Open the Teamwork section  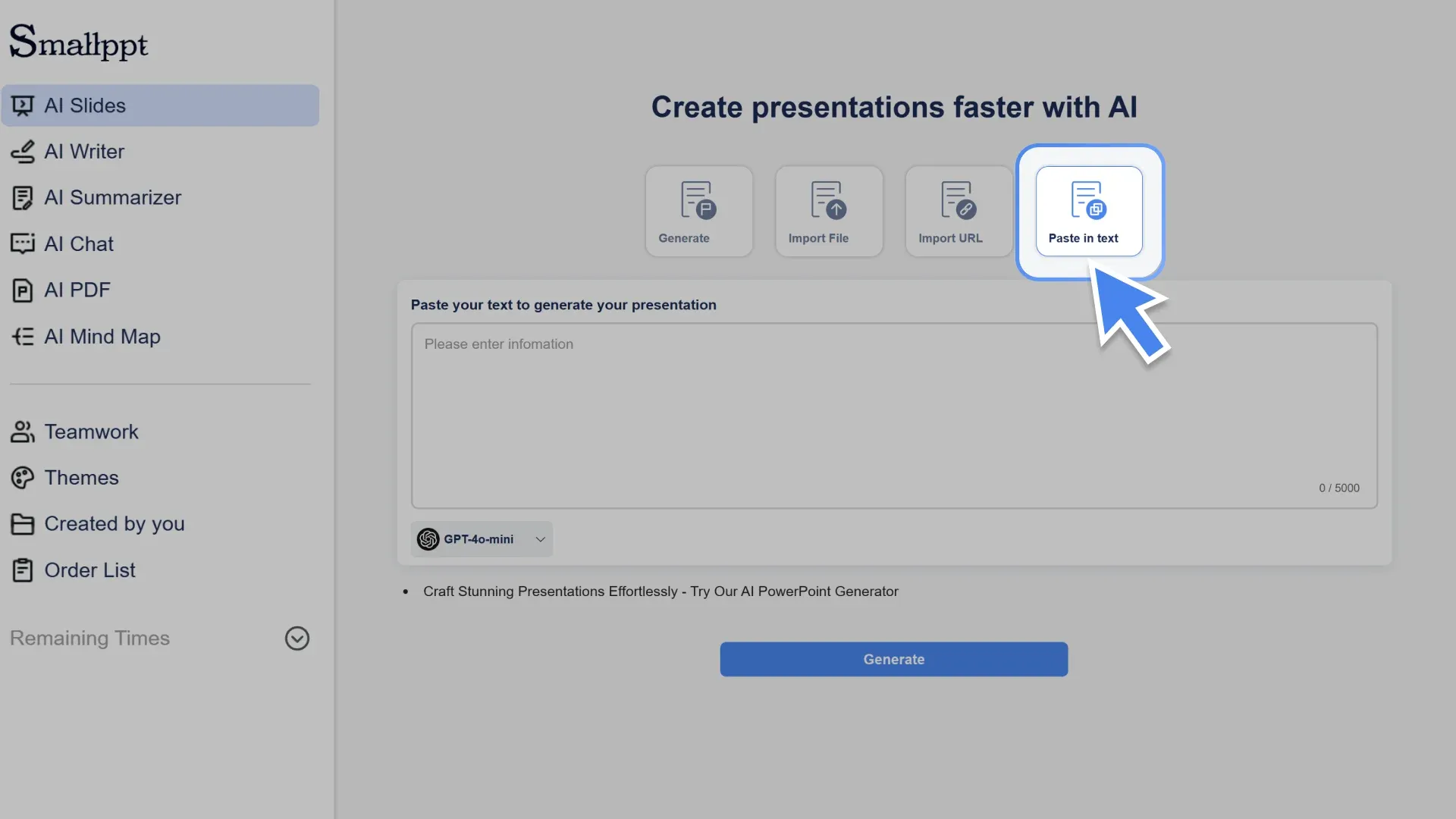pyautogui.click(x=92, y=431)
